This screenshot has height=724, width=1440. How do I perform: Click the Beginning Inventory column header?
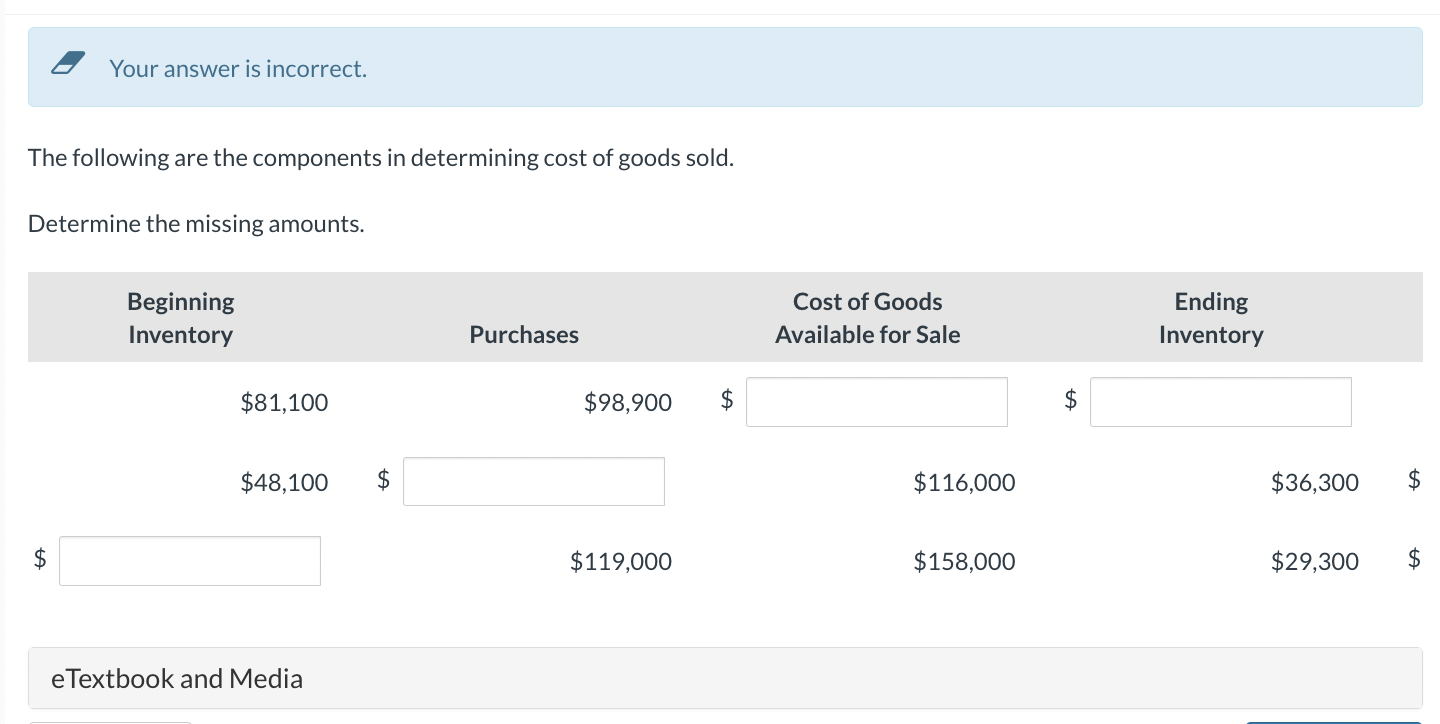(x=180, y=317)
